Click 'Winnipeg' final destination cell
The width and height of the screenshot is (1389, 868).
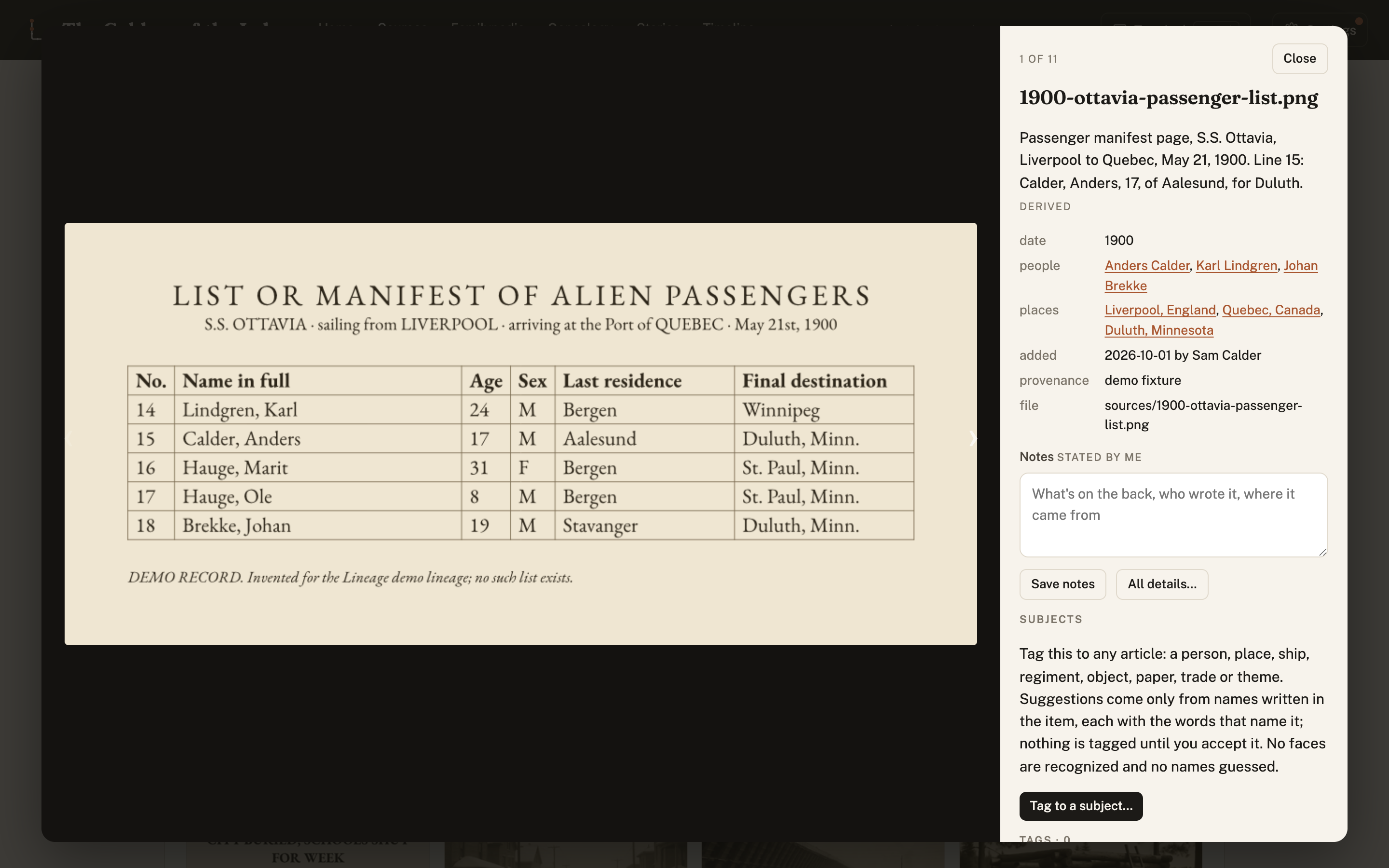781,410
